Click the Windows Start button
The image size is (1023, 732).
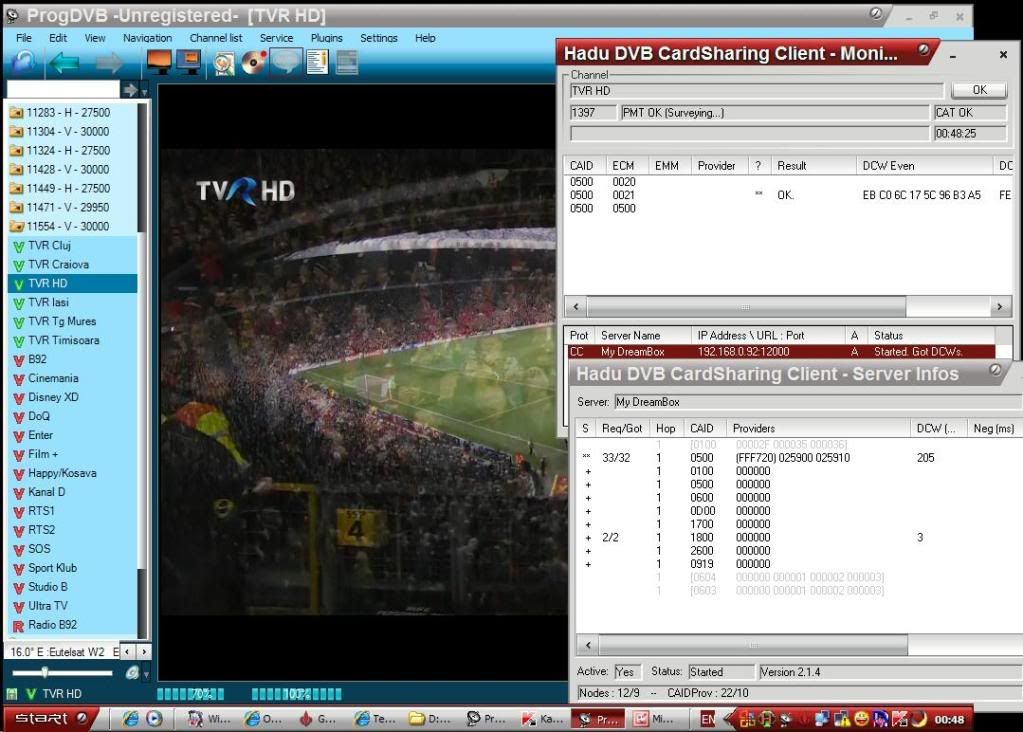click(50, 718)
